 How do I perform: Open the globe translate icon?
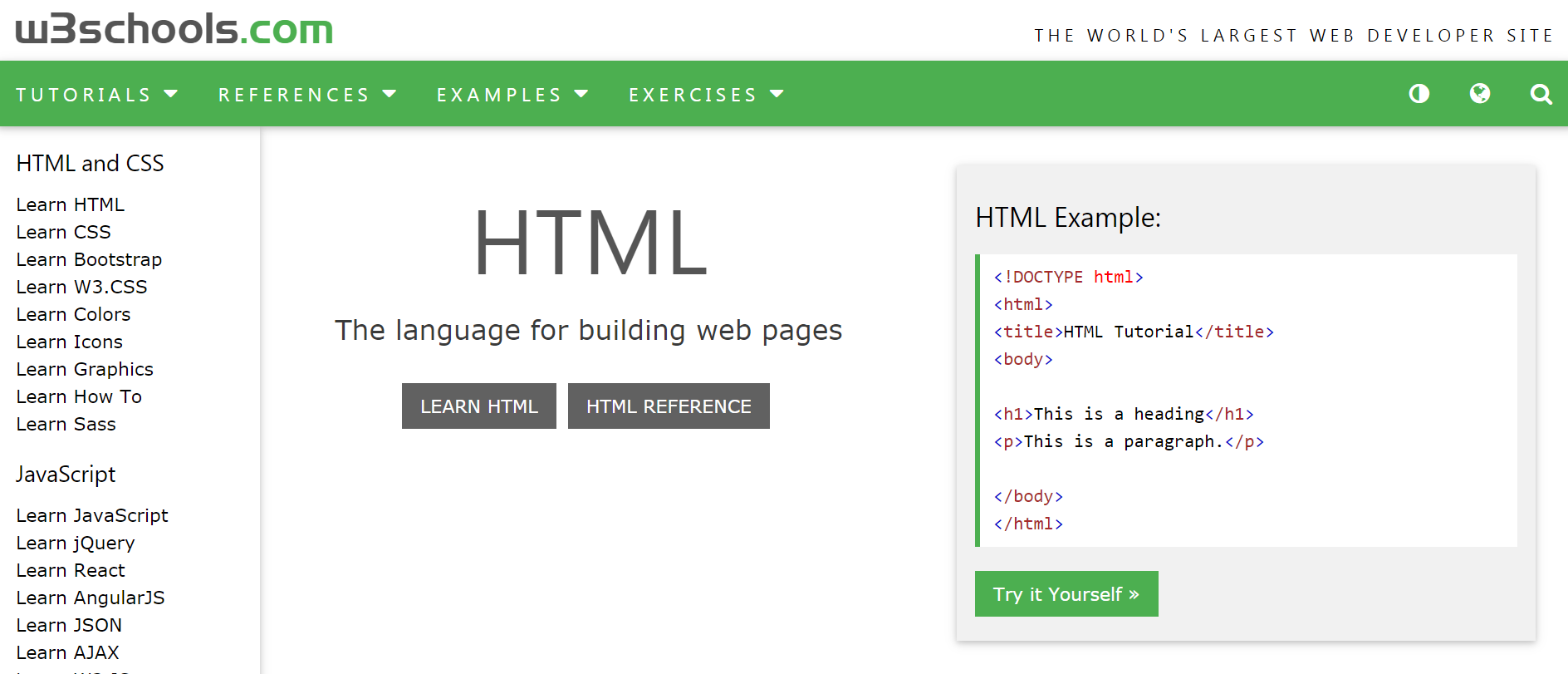1480,94
